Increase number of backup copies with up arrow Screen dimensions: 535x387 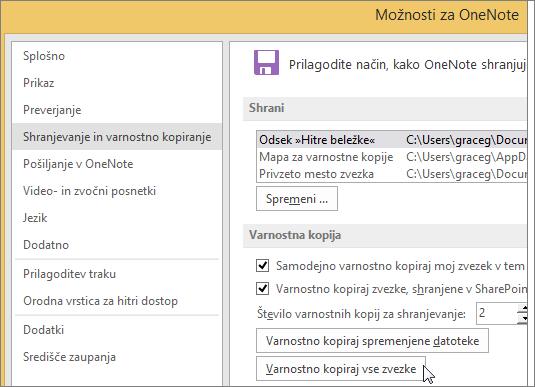coord(523,309)
